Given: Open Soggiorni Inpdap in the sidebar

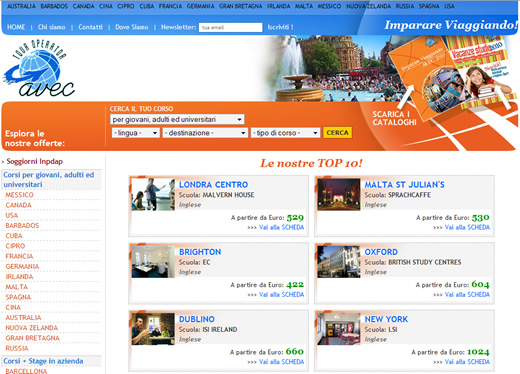Looking at the screenshot, I should click(x=35, y=161).
